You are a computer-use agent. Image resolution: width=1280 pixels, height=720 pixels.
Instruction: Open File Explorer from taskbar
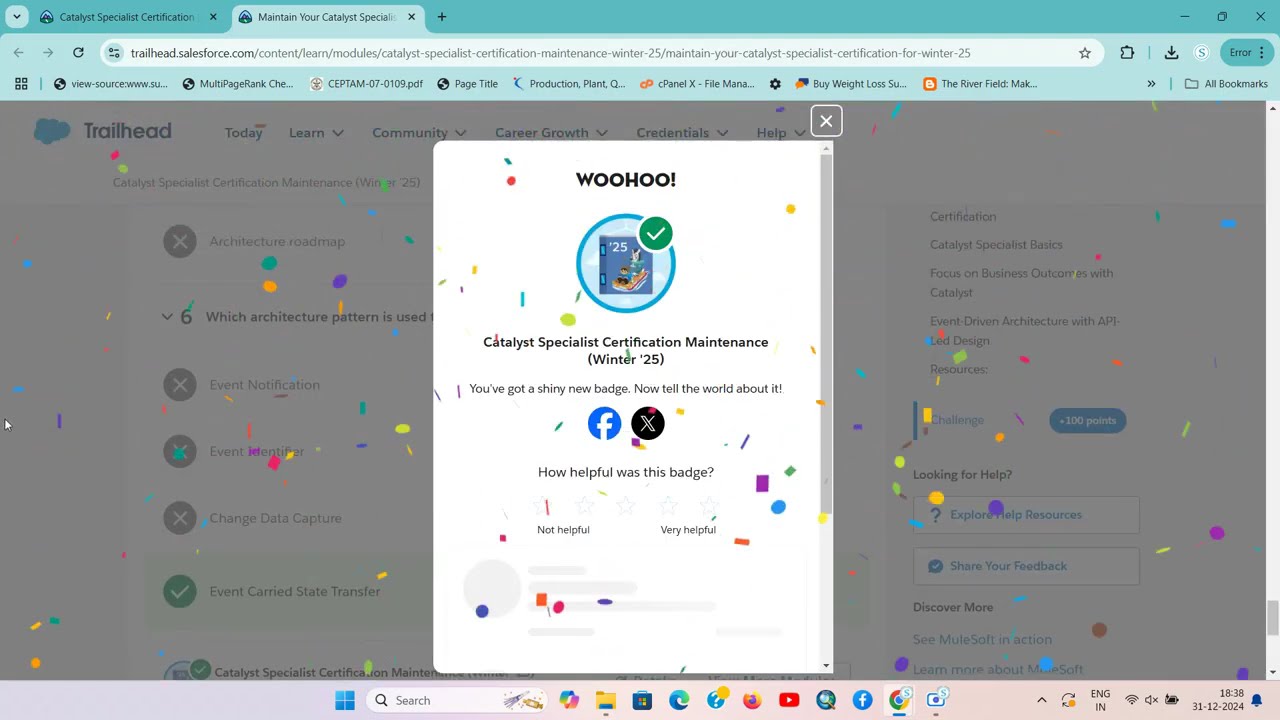[606, 700]
